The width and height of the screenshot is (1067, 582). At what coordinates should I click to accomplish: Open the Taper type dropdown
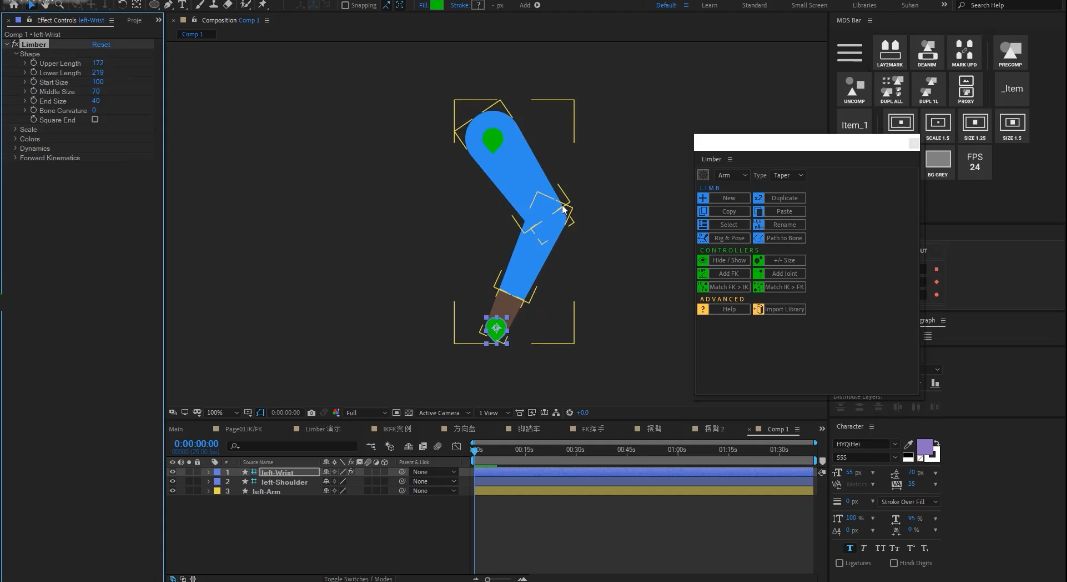click(788, 175)
